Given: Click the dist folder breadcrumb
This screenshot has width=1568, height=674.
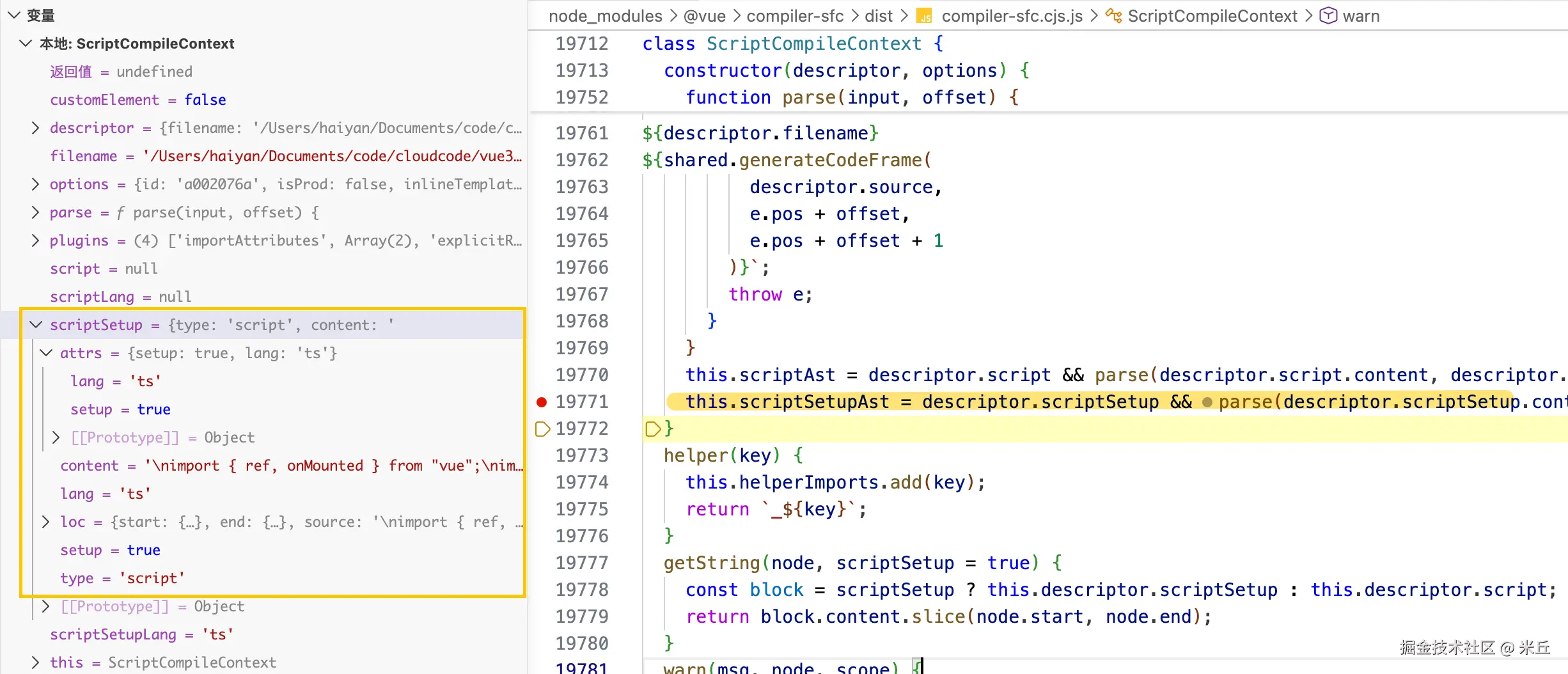Looking at the screenshot, I should pos(878,16).
